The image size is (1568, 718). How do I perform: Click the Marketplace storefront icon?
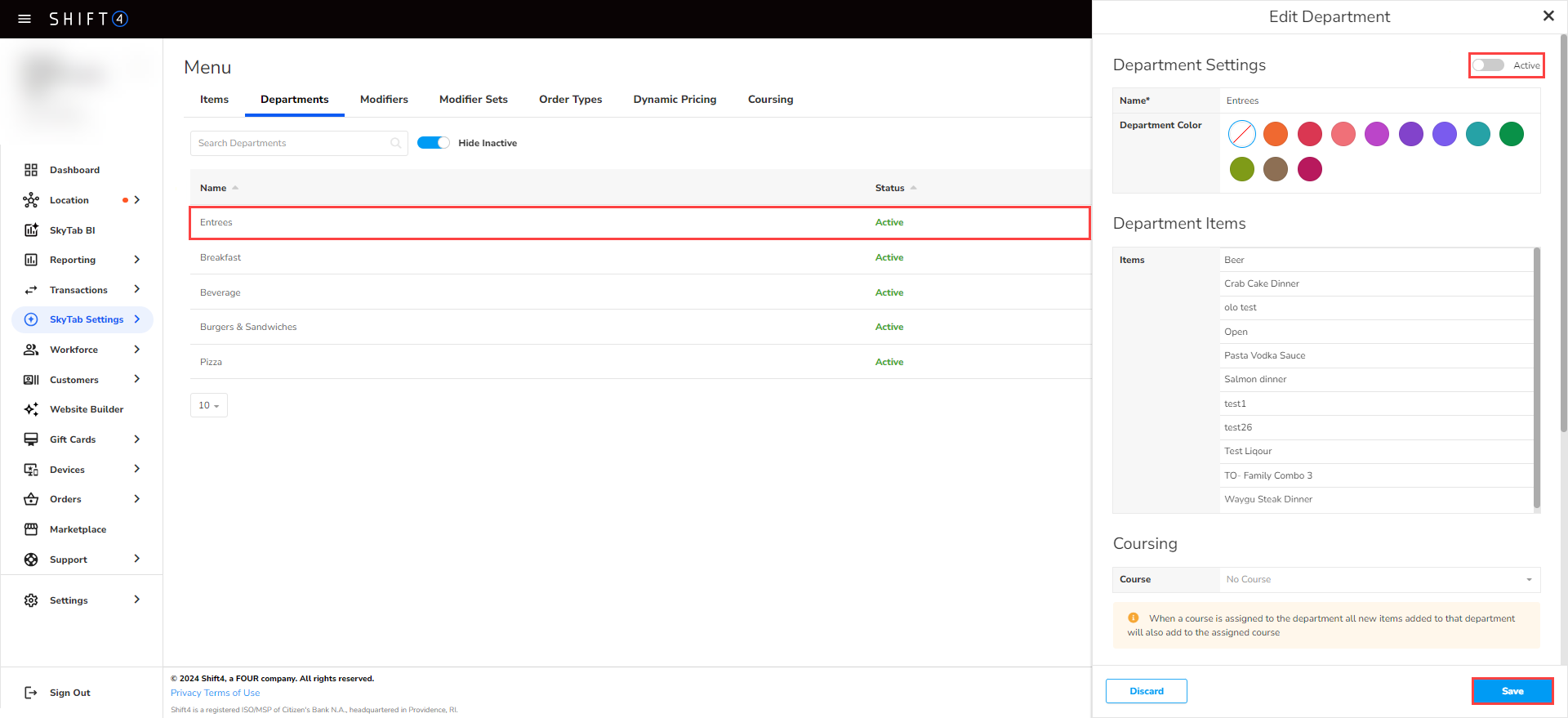(31, 529)
